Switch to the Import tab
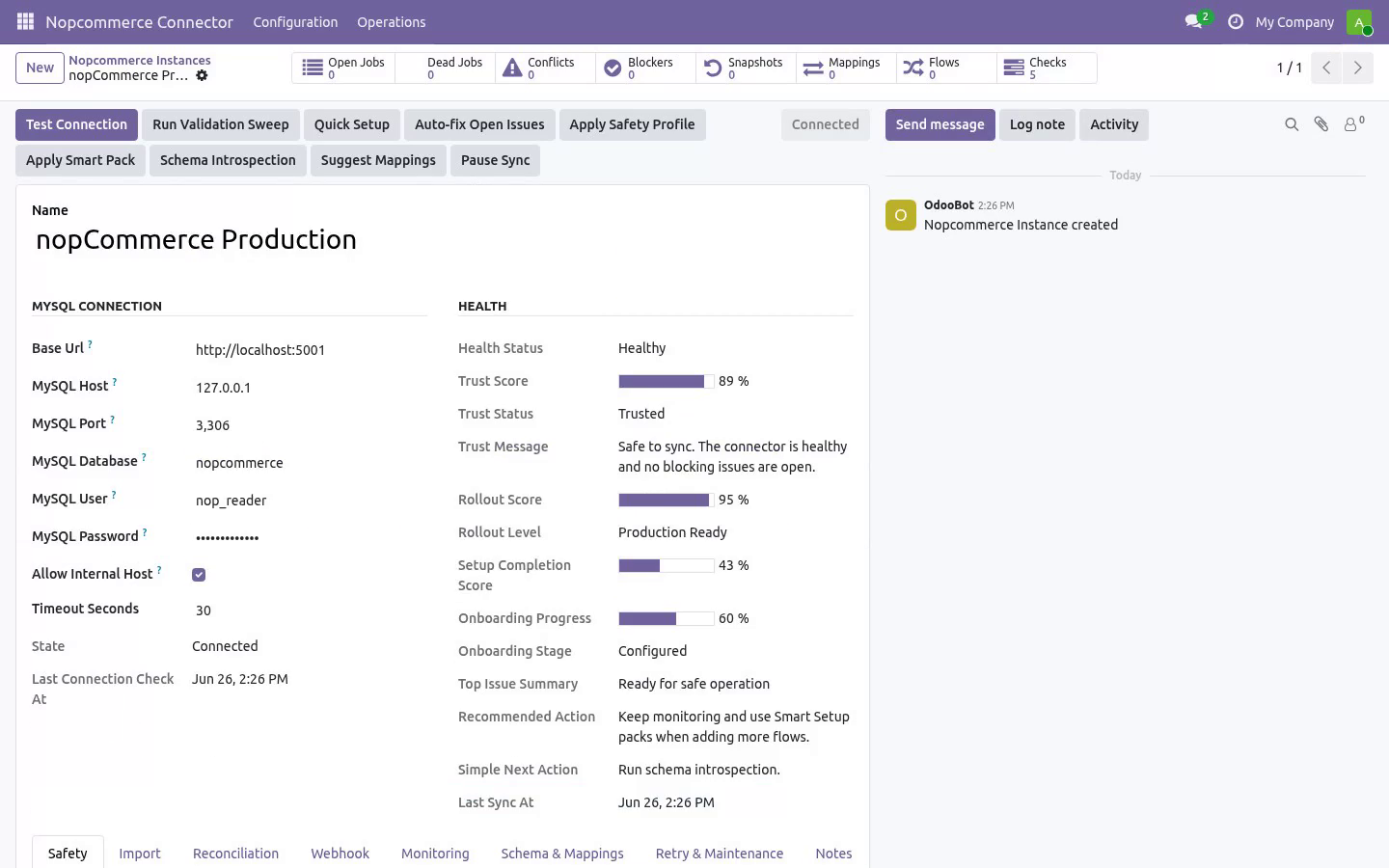The height and width of the screenshot is (868, 1389). pyautogui.click(x=140, y=854)
